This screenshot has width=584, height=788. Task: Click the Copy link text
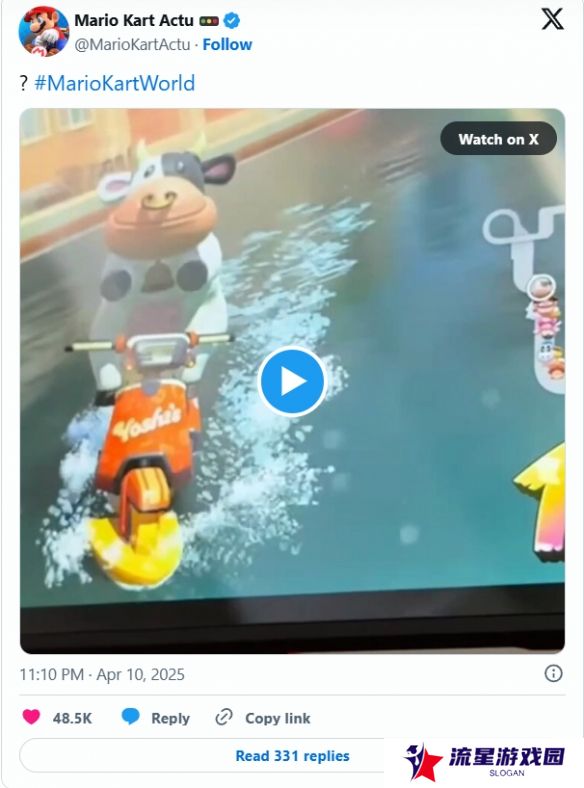pyautogui.click(x=277, y=718)
